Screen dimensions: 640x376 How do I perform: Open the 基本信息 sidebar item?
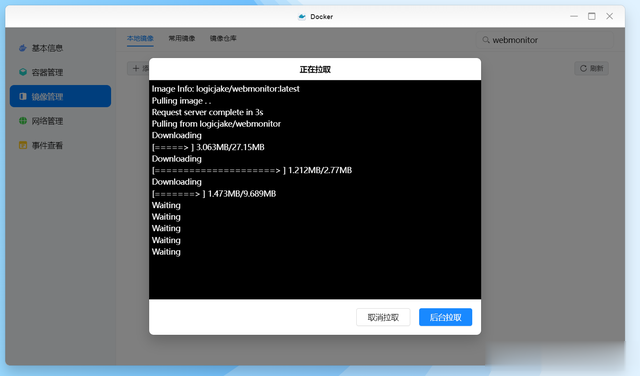[x=60, y=48]
